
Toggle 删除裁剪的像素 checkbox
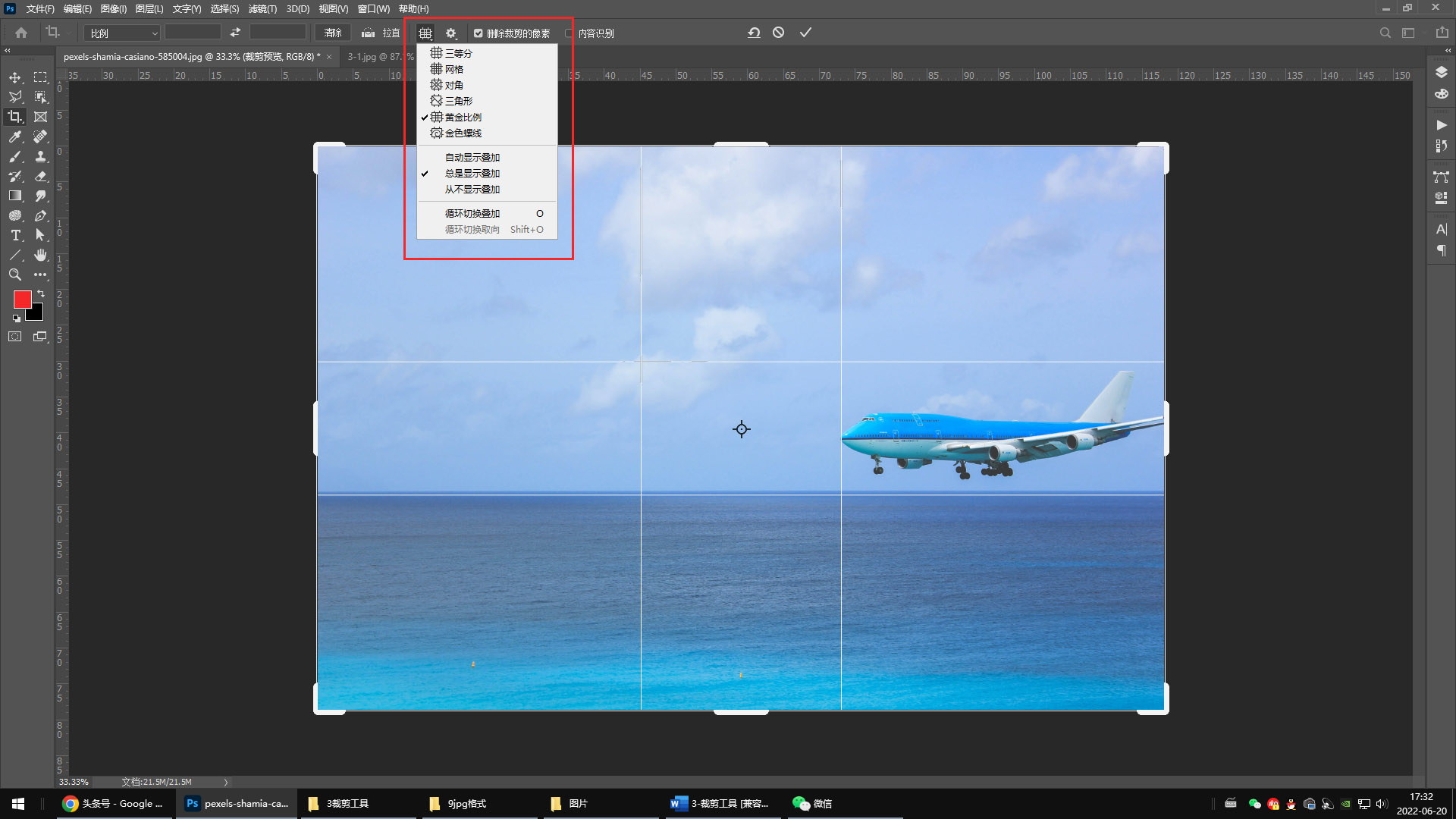[x=479, y=33]
